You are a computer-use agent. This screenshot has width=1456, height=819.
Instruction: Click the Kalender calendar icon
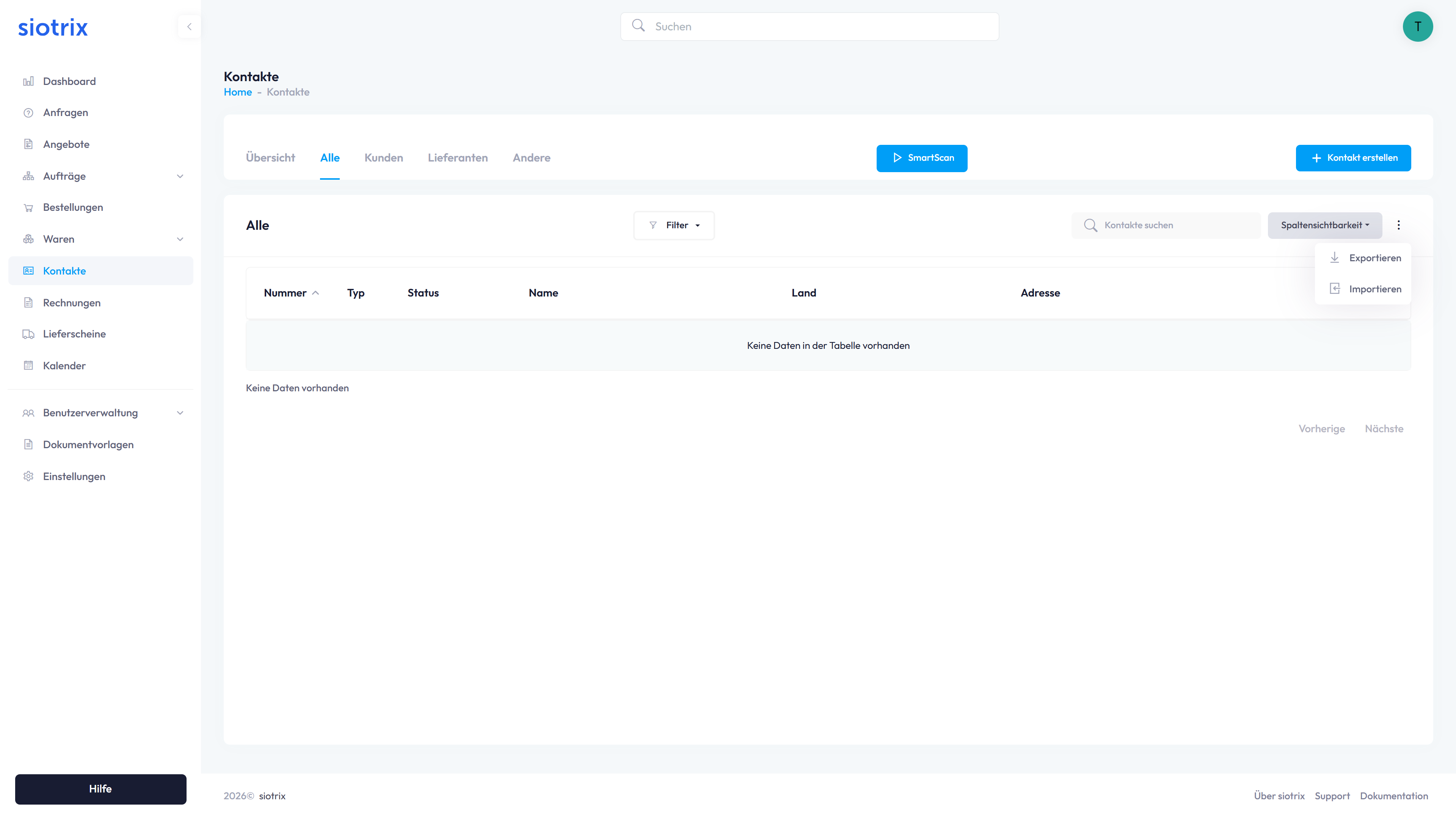pyautogui.click(x=28, y=366)
